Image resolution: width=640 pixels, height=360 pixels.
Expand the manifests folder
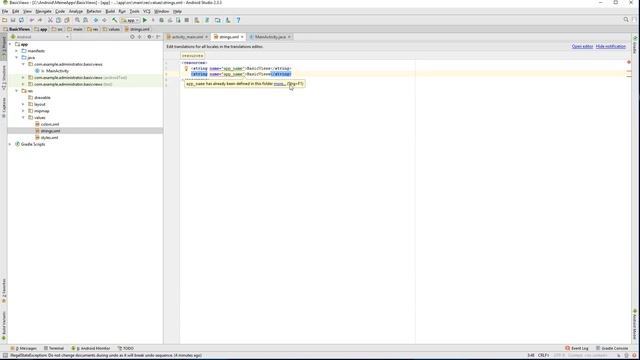[x=17, y=51]
